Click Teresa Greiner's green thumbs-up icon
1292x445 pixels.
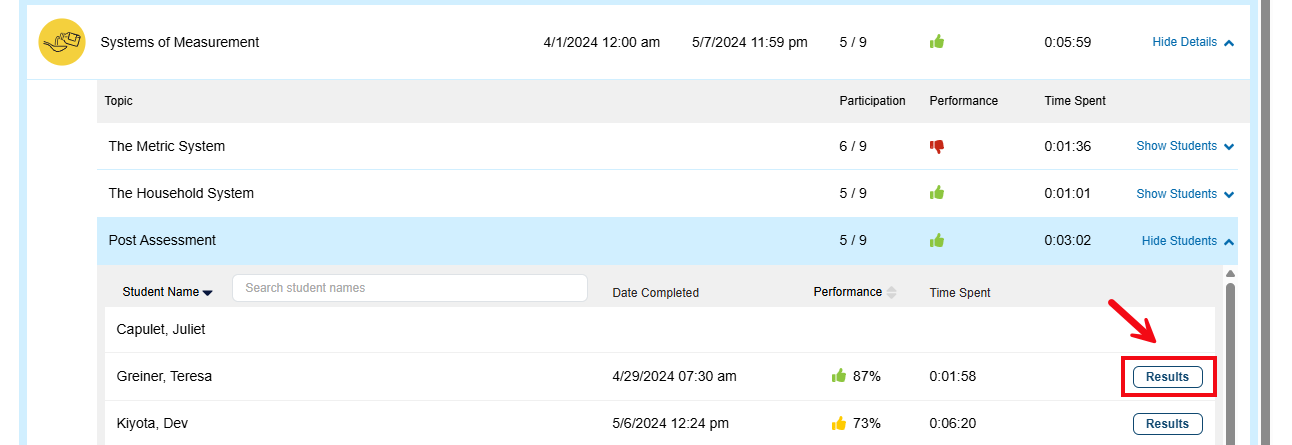coord(839,376)
